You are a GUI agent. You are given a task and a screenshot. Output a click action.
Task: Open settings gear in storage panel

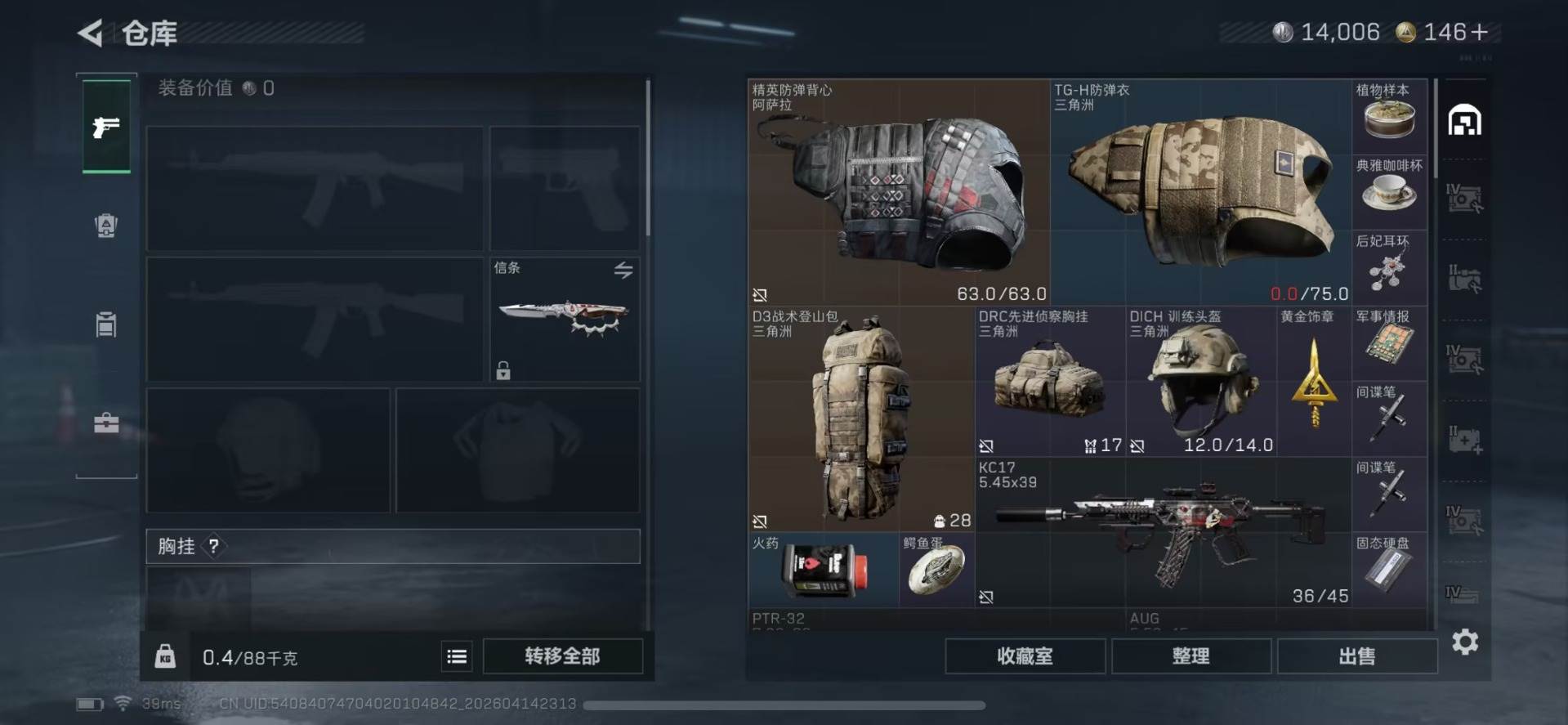click(1465, 642)
